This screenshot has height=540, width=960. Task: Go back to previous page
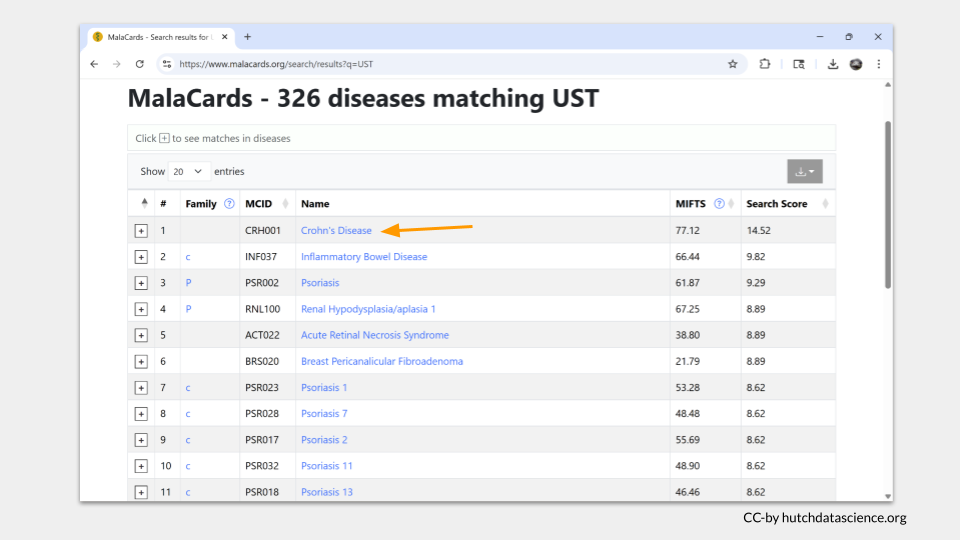[94, 64]
